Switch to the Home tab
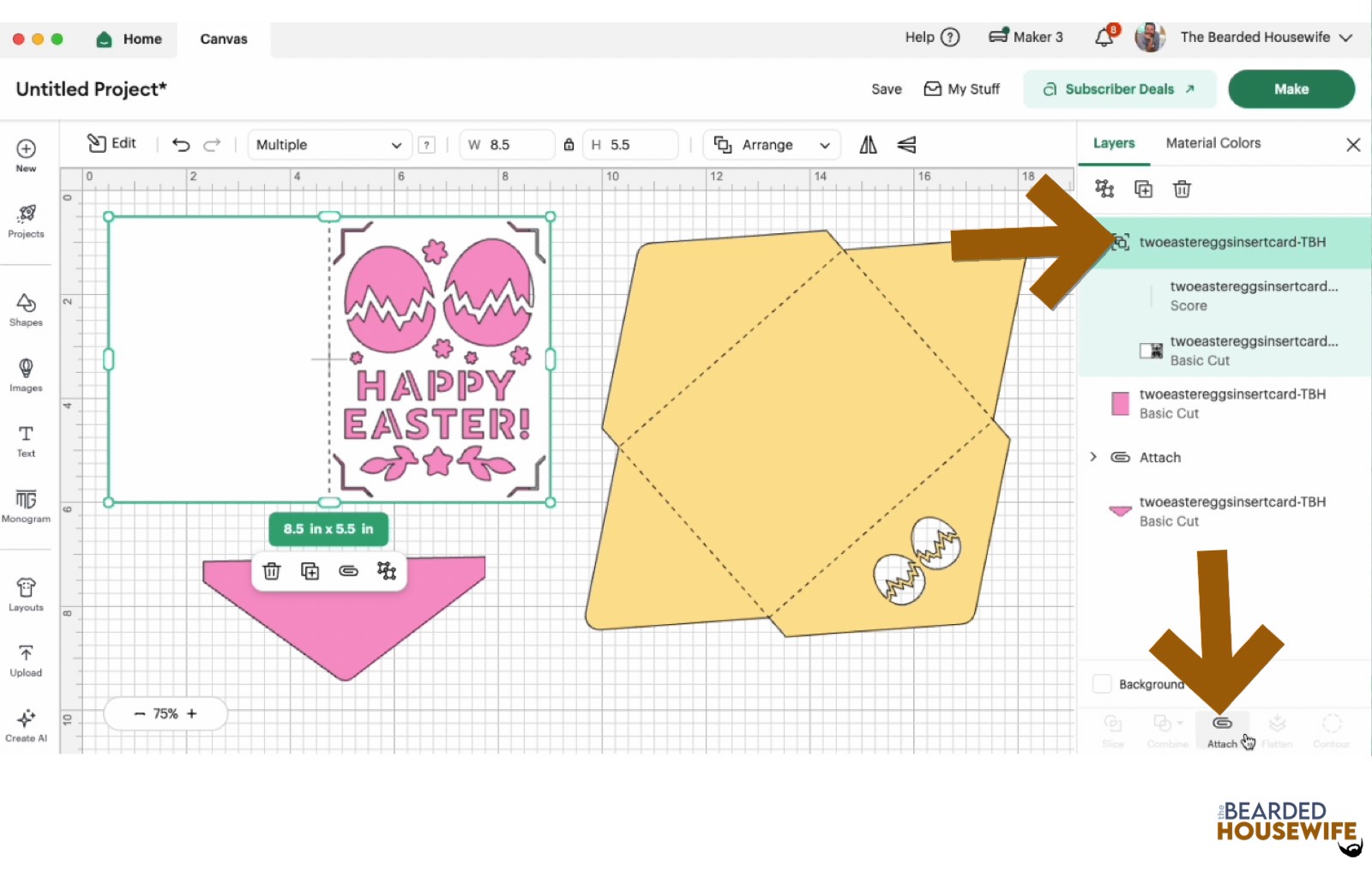This screenshot has height=872, width=1372. pyautogui.click(x=129, y=39)
